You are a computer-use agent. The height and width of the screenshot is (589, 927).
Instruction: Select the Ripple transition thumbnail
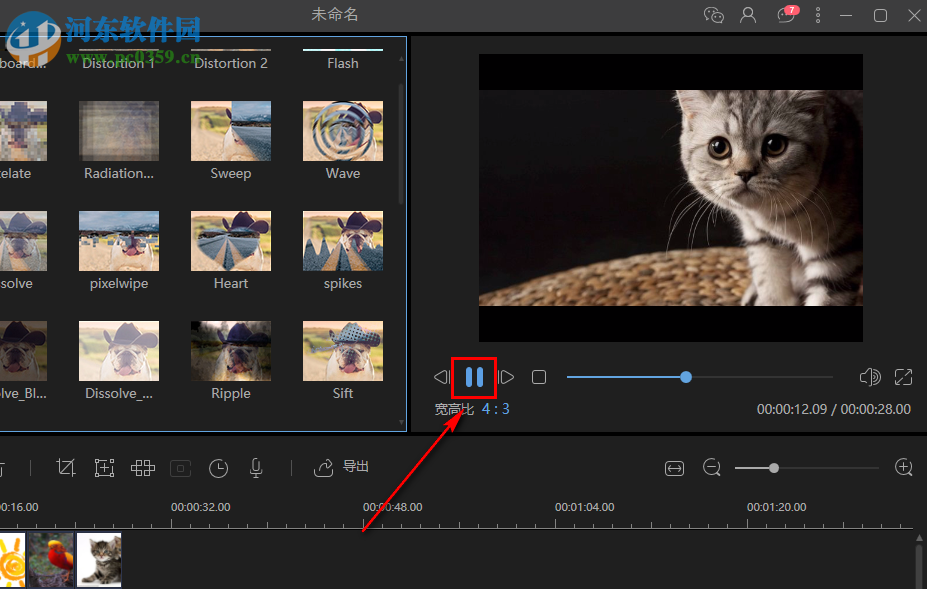coord(231,351)
